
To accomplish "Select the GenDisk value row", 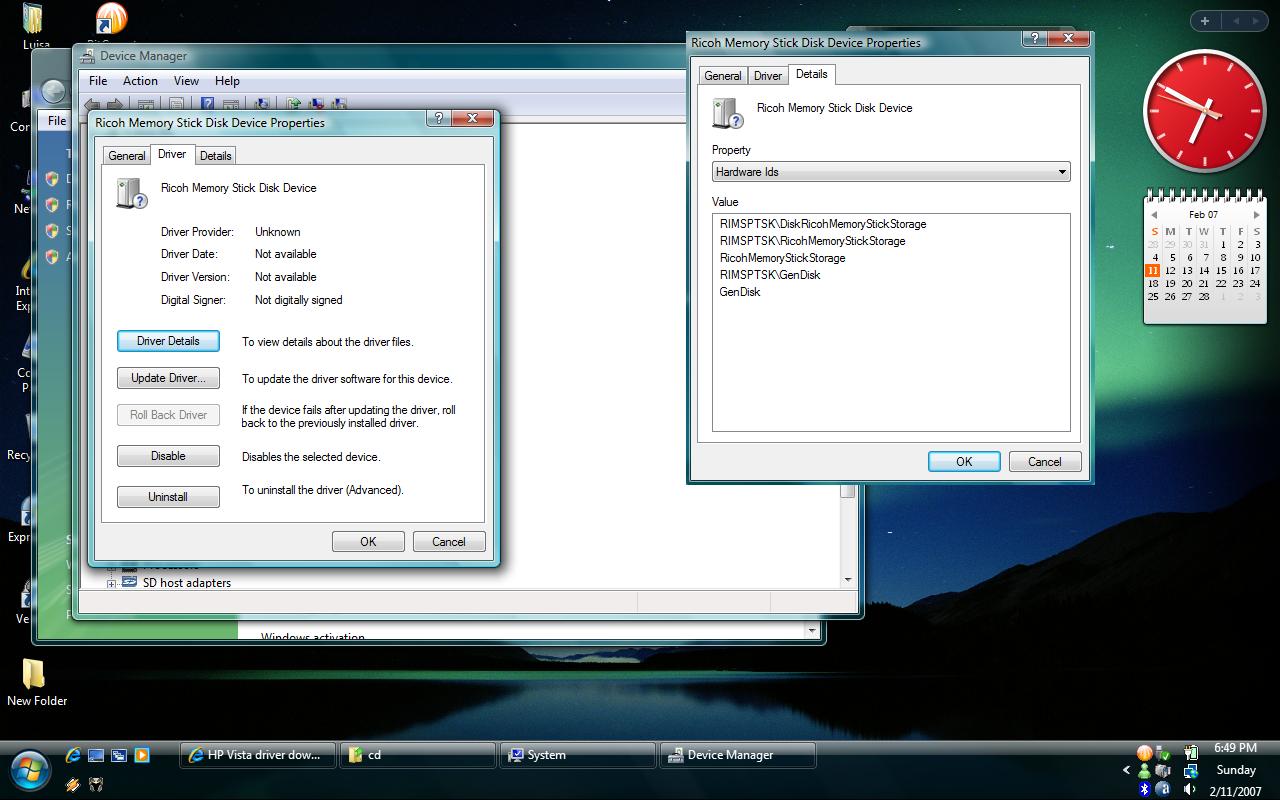I will tap(740, 292).
